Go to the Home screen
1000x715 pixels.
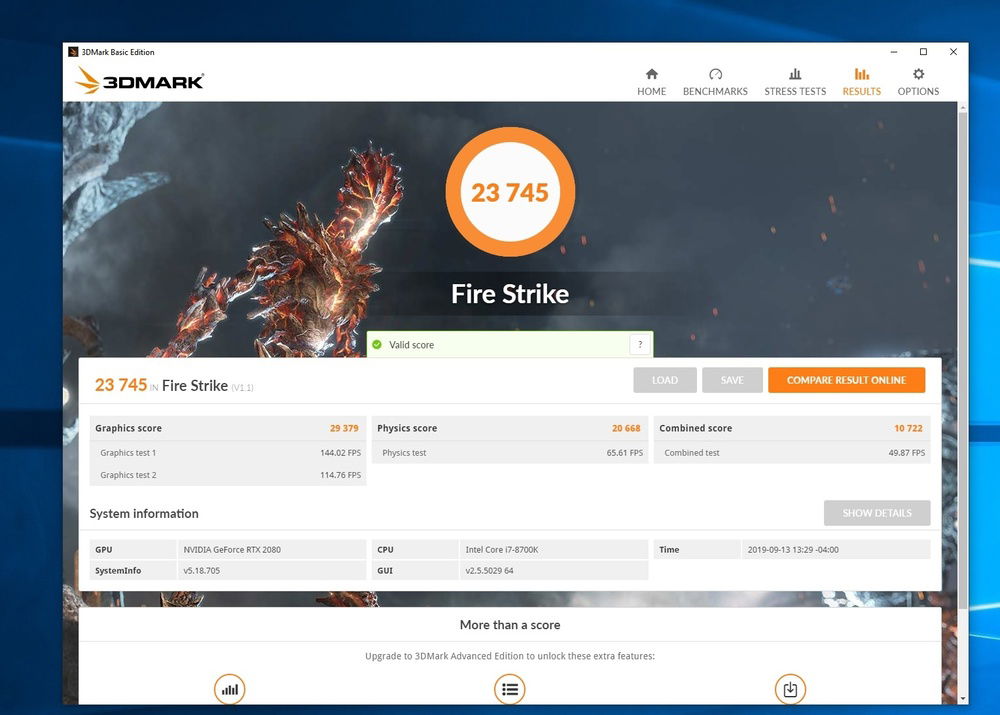click(x=651, y=82)
